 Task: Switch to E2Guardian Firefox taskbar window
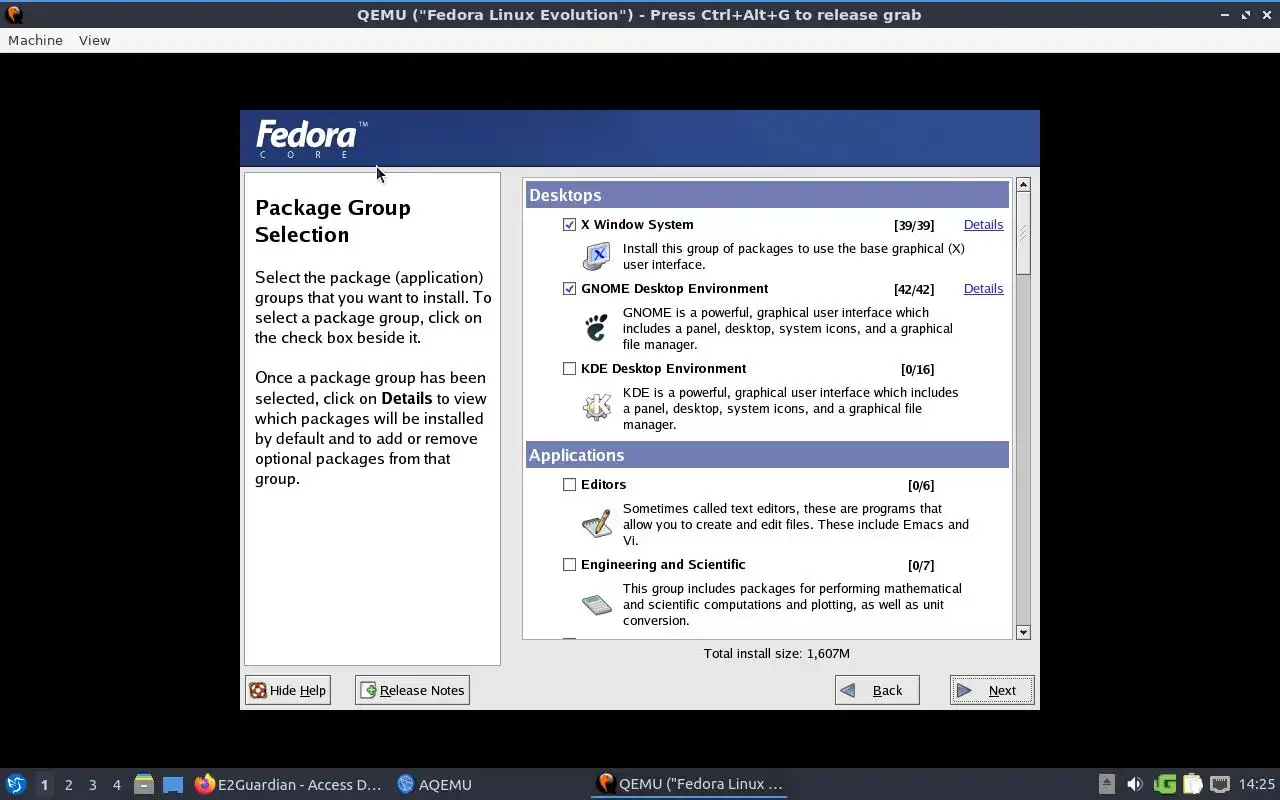point(288,784)
